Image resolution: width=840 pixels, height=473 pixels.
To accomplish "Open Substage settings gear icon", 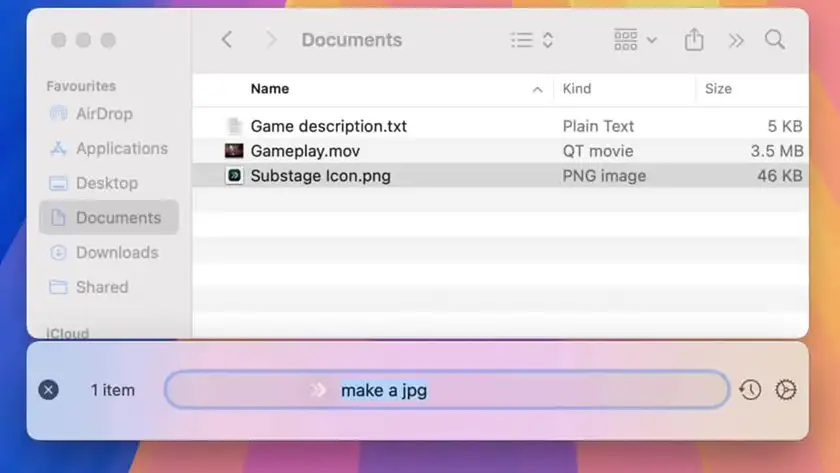I will pyautogui.click(x=785, y=389).
